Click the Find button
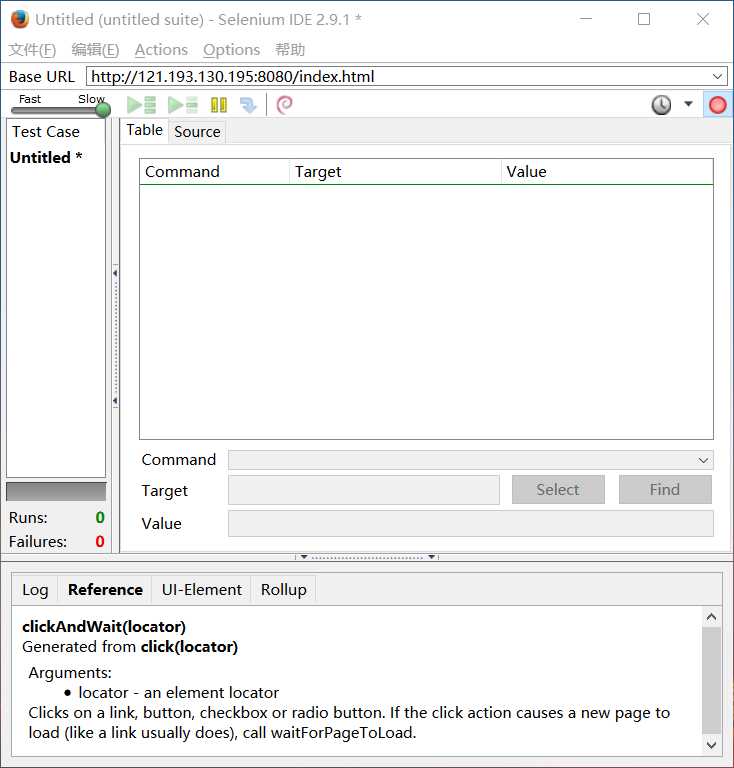The height and width of the screenshot is (768, 734). tap(665, 489)
